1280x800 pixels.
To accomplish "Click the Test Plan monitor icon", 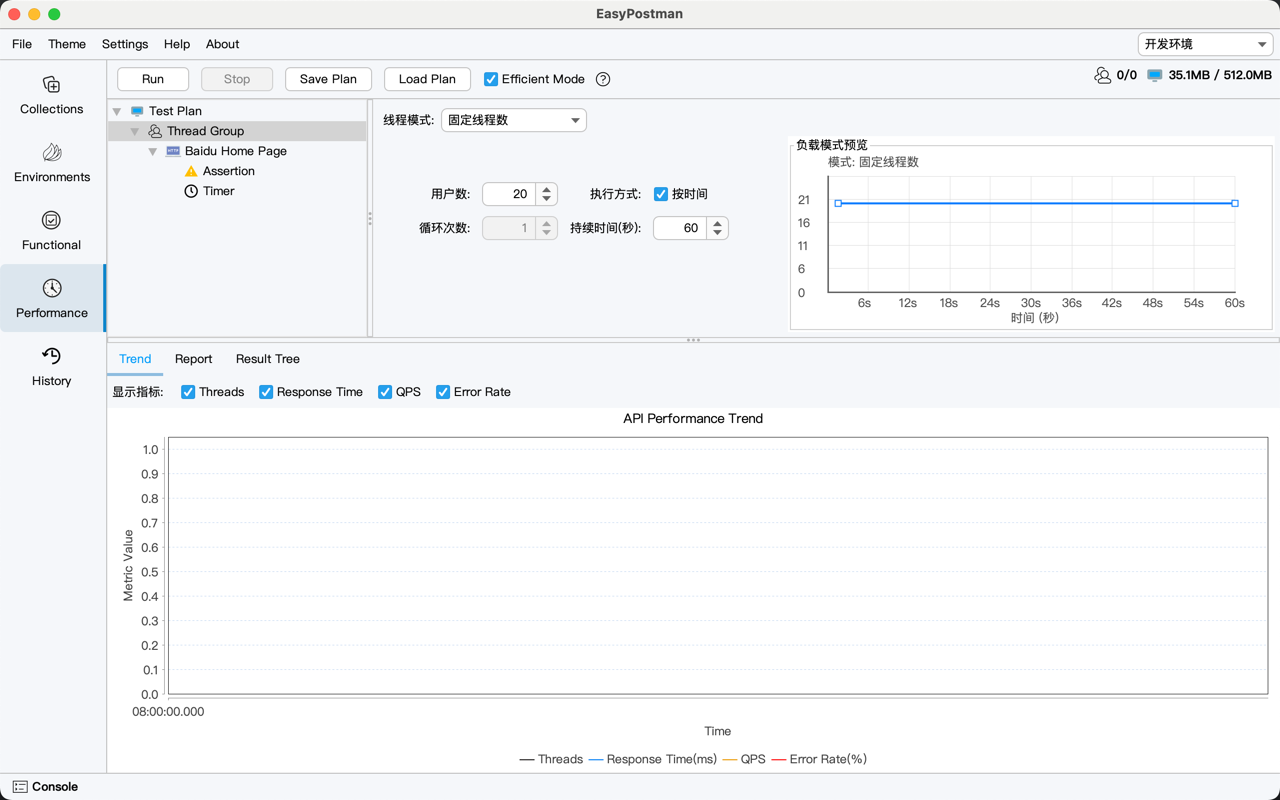I will point(138,111).
